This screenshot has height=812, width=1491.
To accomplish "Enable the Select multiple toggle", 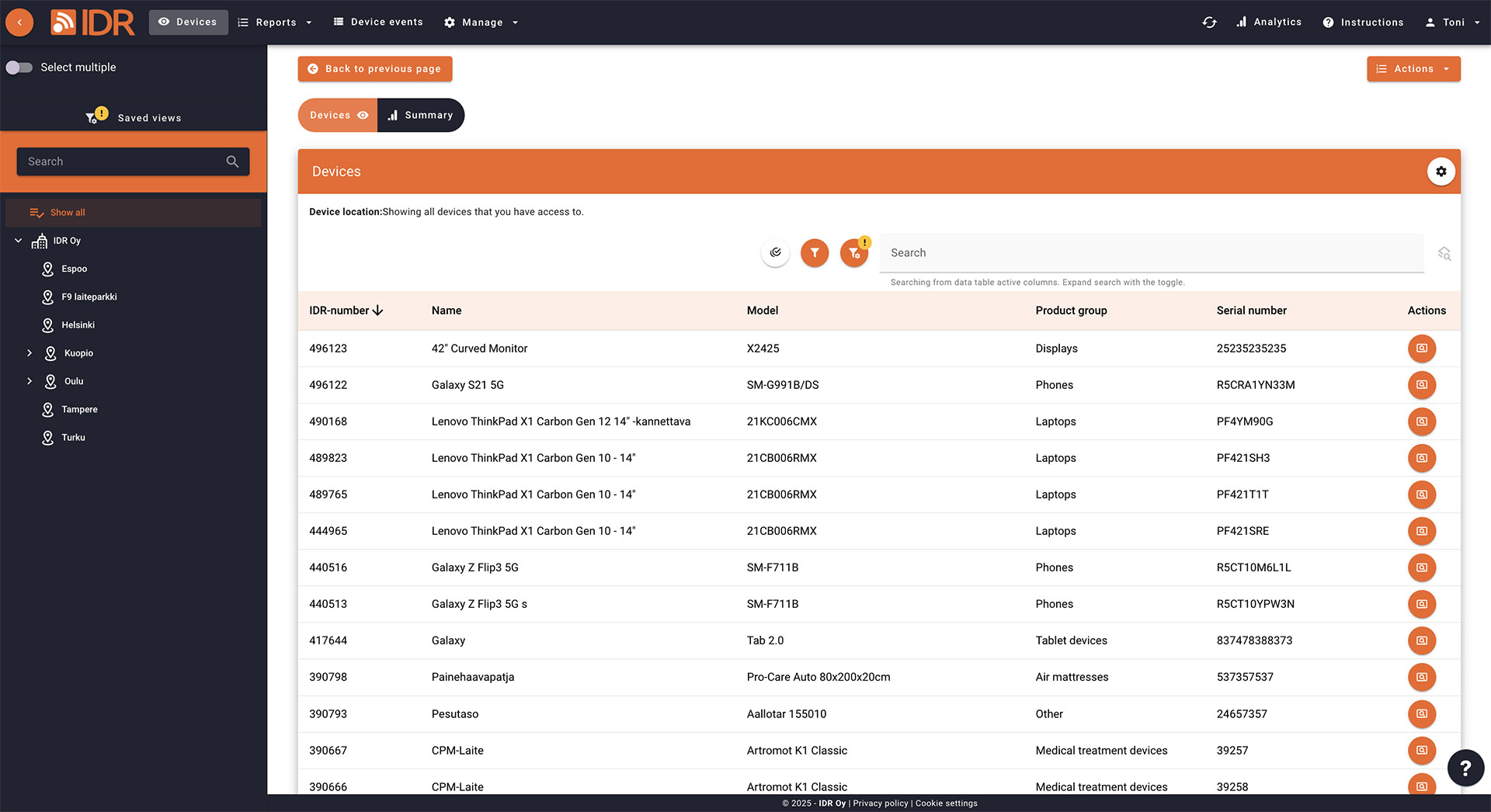I will (x=19, y=68).
